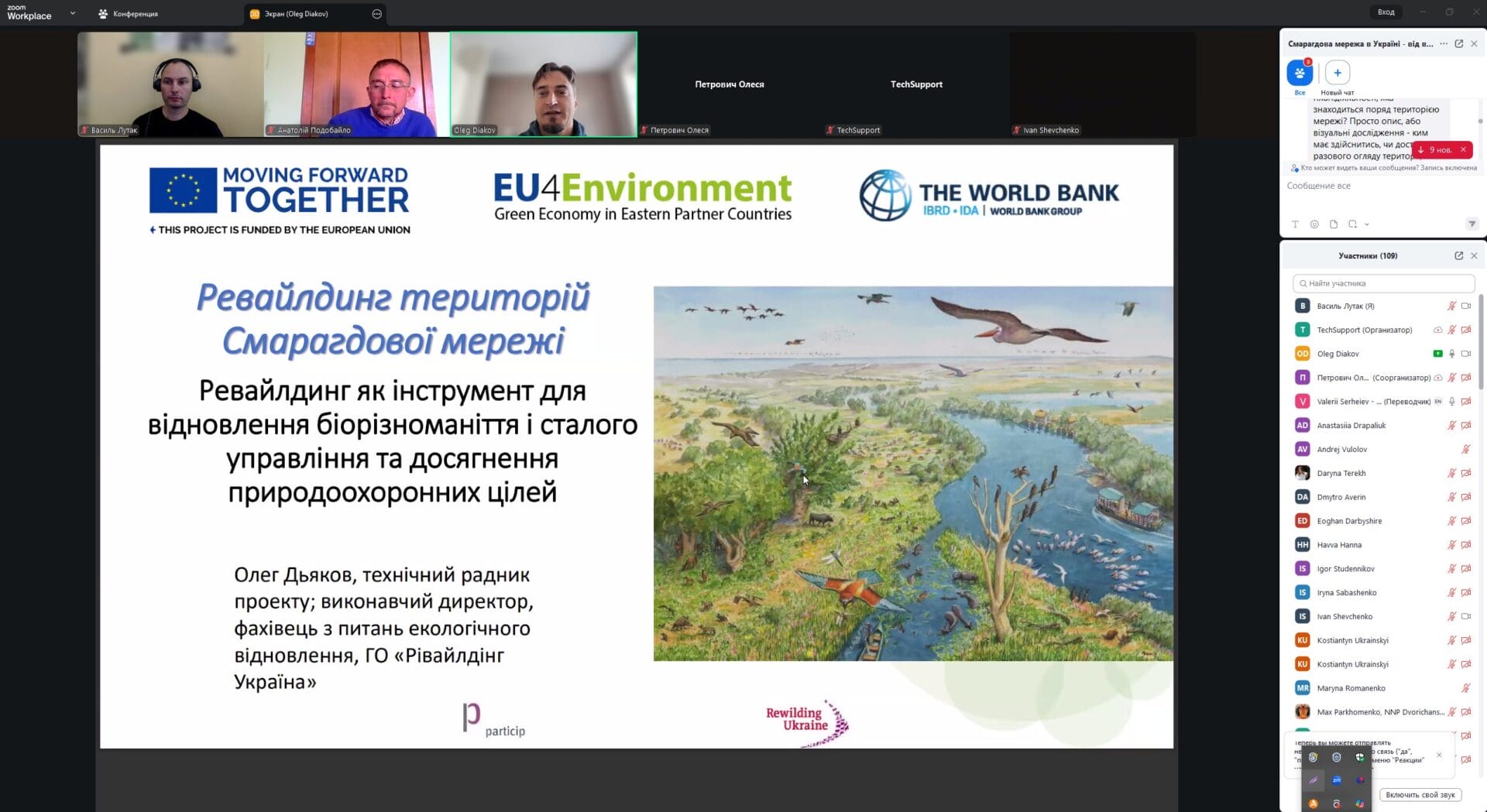This screenshot has height=812, width=1487.
Task: Click the text formatting icon in chat
Action: (x=1295, y=224)
